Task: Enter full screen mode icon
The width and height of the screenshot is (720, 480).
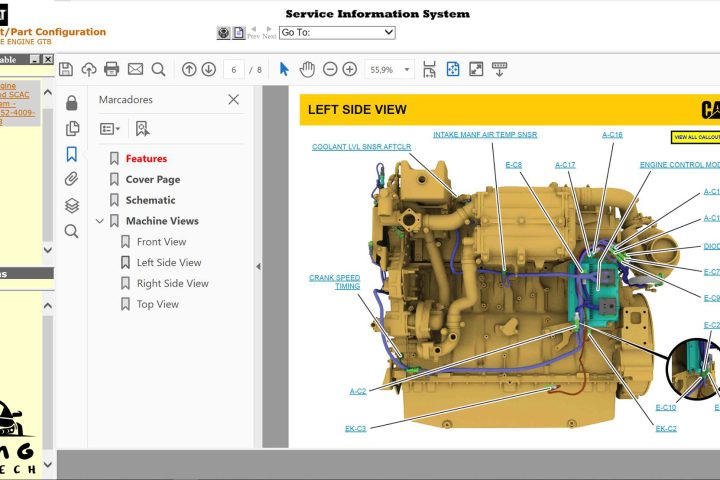Action: pos(476,69)
